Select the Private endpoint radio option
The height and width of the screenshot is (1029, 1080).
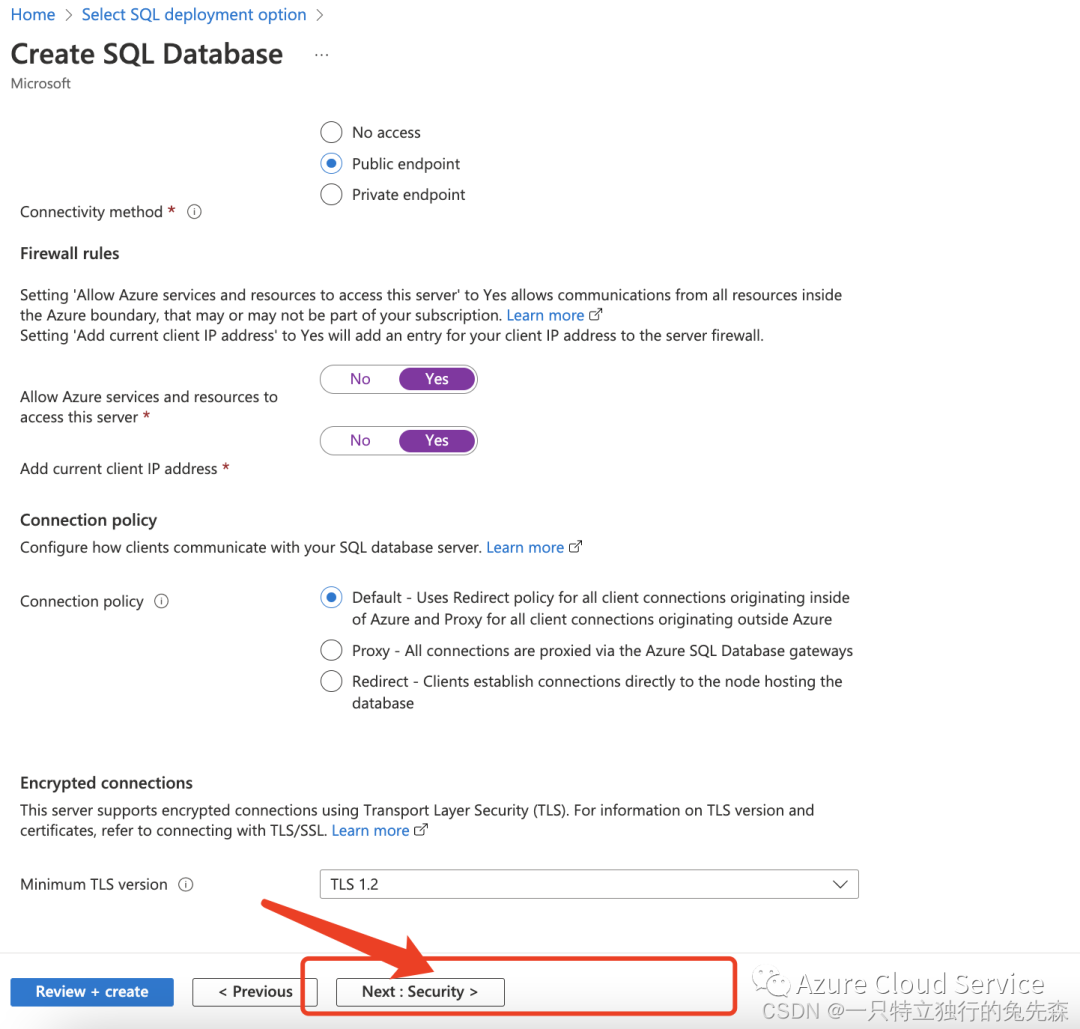pos(331,194)
